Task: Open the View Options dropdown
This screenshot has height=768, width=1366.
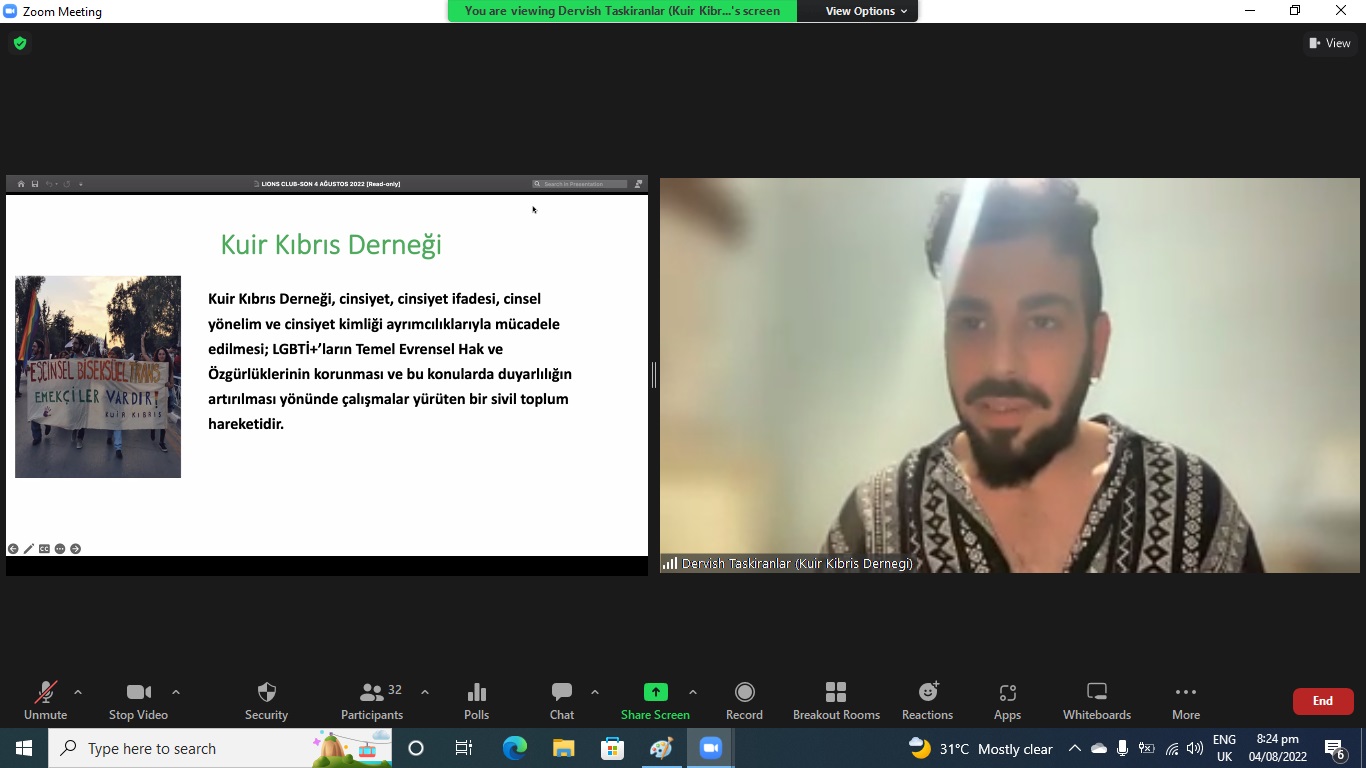Action: coord(866,11)
